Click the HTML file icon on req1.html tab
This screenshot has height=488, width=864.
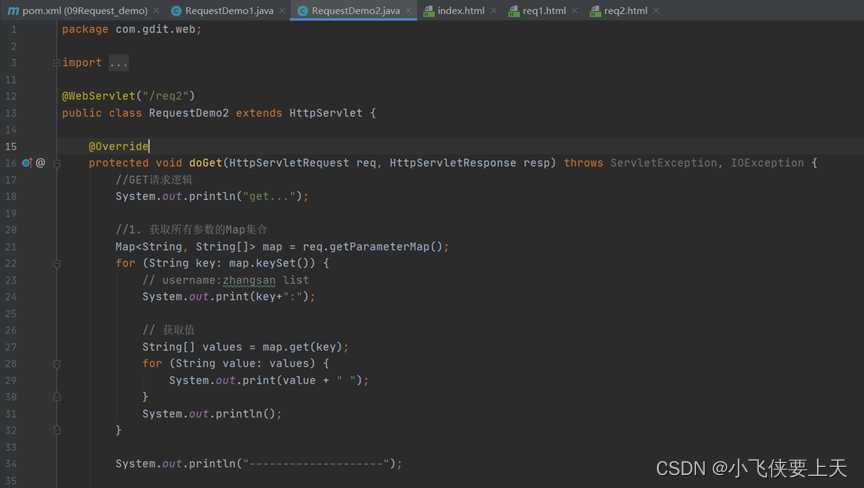514,11
